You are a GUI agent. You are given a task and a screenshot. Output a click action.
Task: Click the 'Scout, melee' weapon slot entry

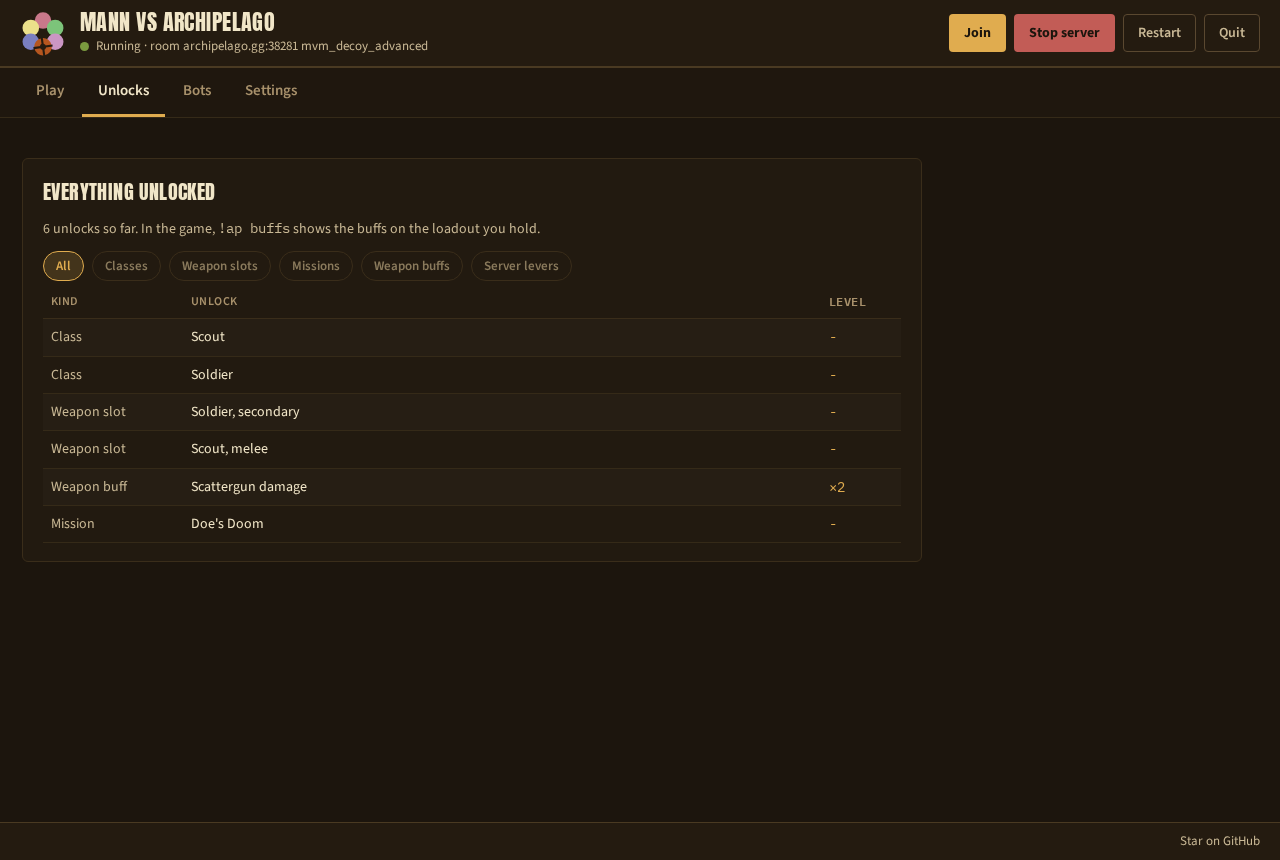(229, 449)
